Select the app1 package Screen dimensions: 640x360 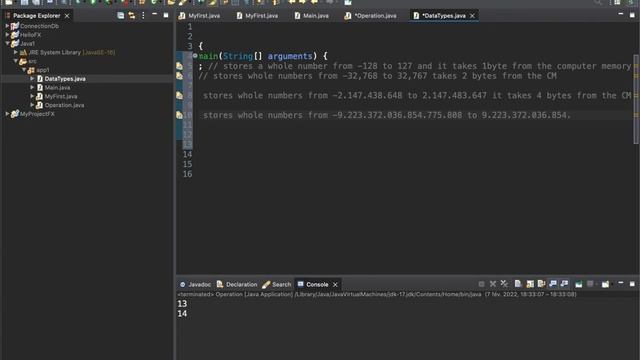click(x=42, y=70)
